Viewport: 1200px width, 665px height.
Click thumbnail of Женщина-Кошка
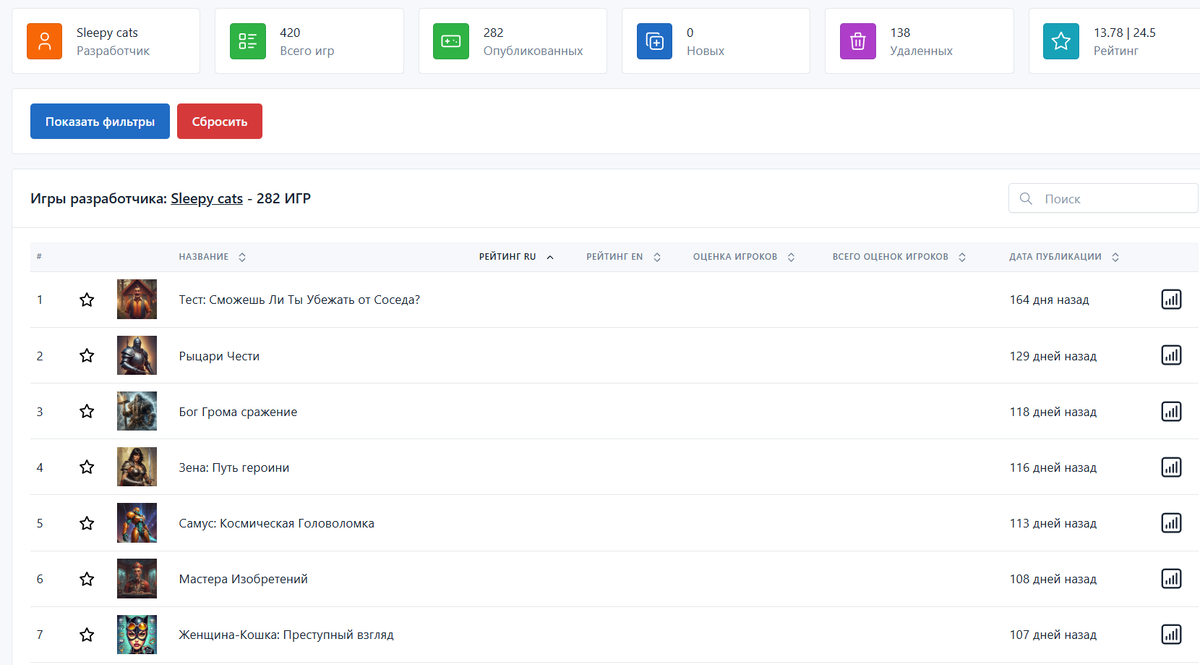click(x=137, y=634)
